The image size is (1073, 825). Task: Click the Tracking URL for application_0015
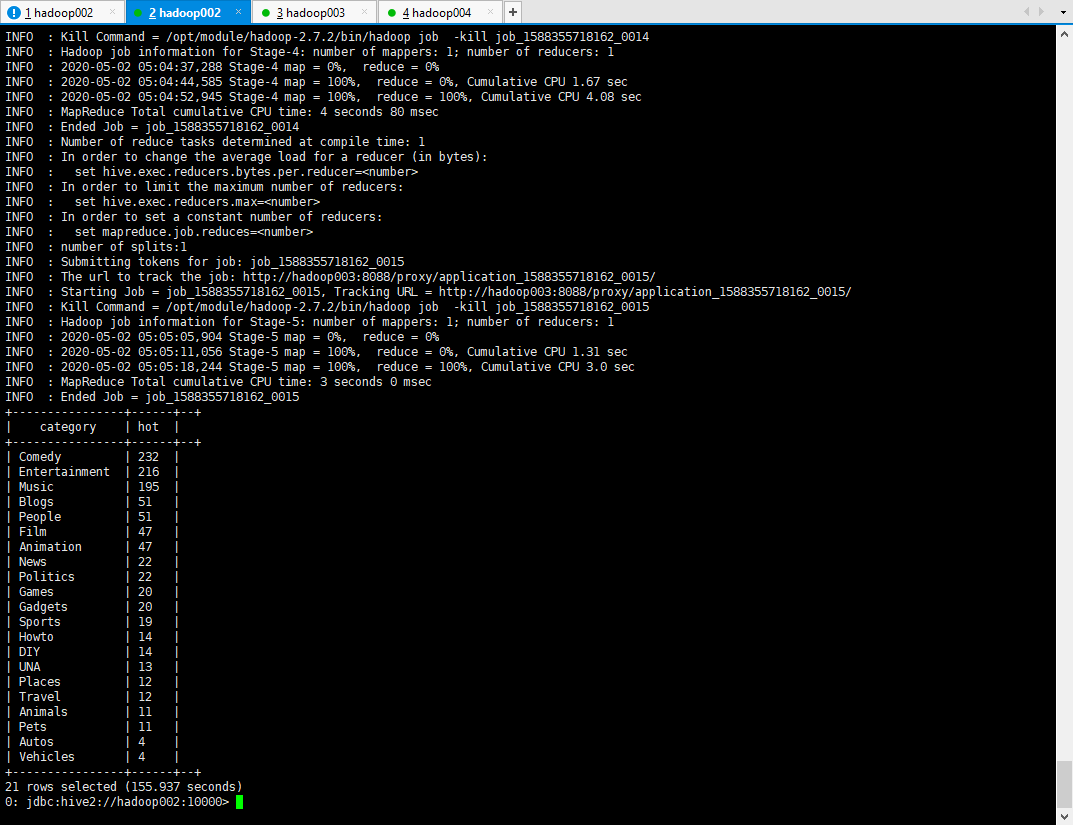(x=645, y=292)
